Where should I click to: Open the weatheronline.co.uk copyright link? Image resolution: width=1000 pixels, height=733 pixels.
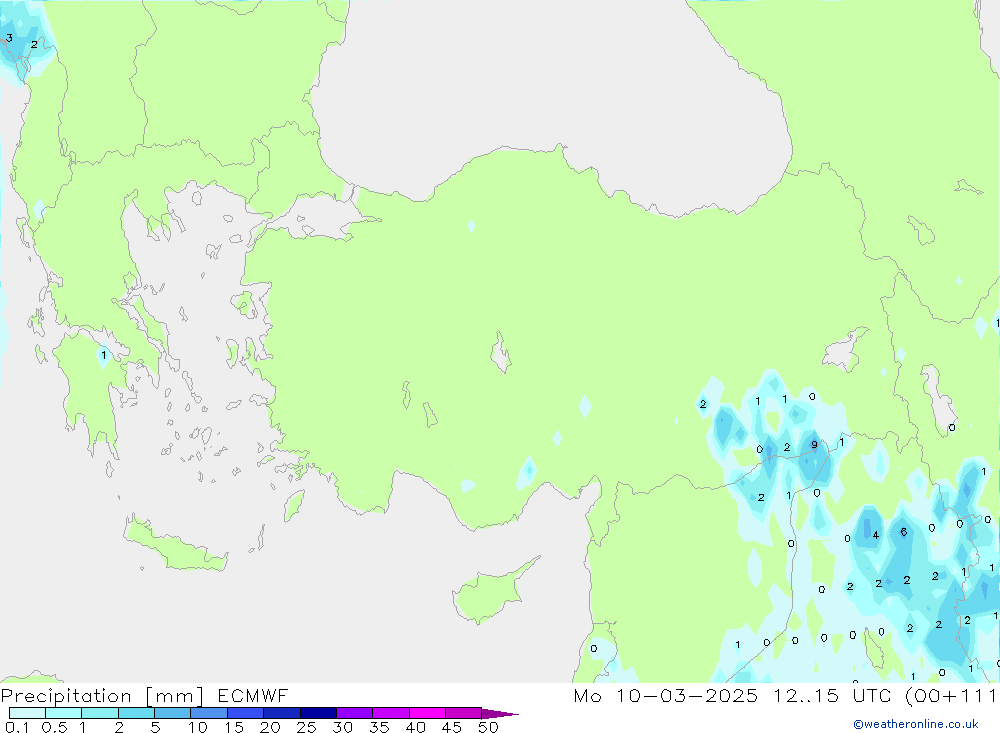point(916,724)
